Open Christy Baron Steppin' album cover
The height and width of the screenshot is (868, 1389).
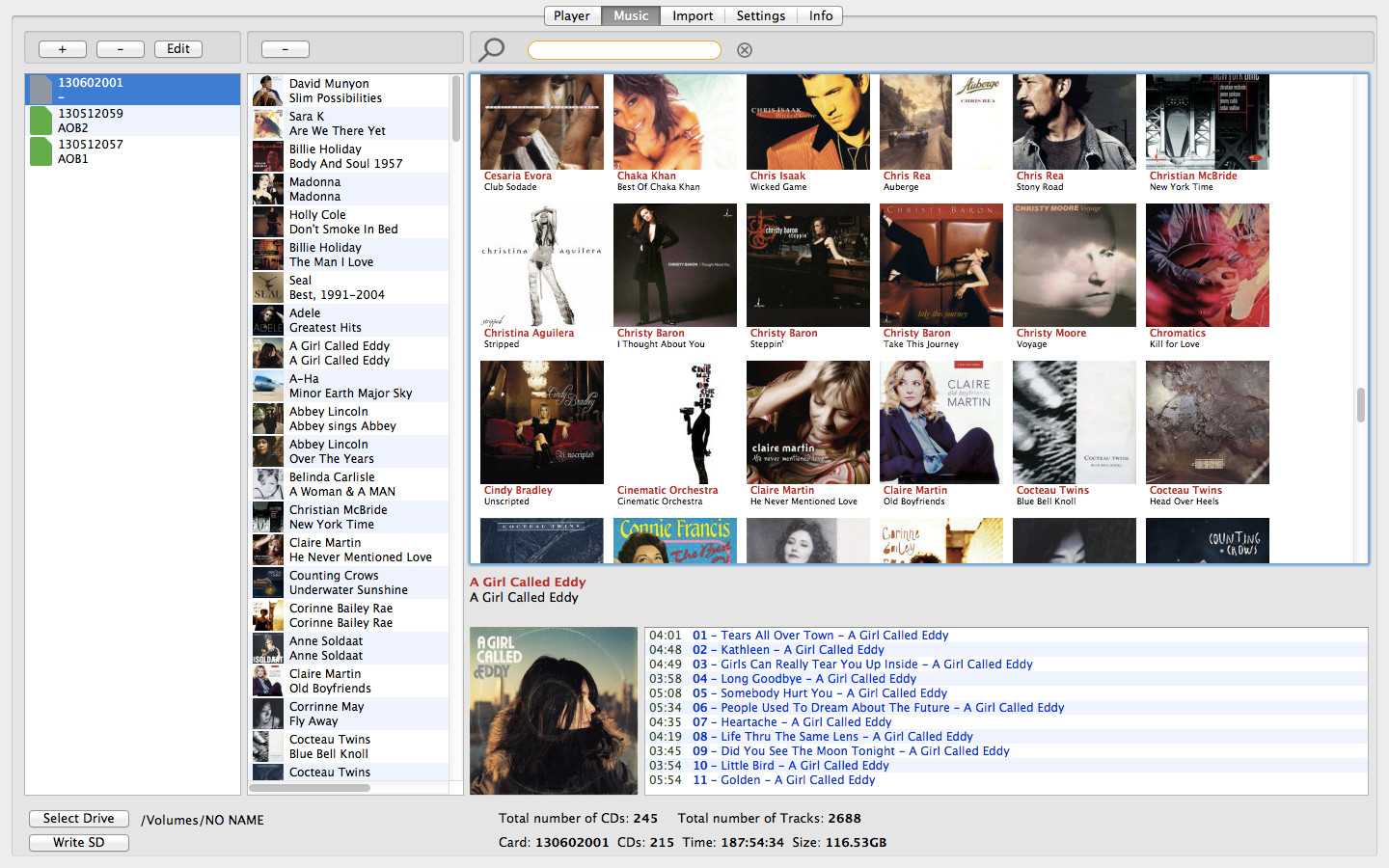point(808,265)
